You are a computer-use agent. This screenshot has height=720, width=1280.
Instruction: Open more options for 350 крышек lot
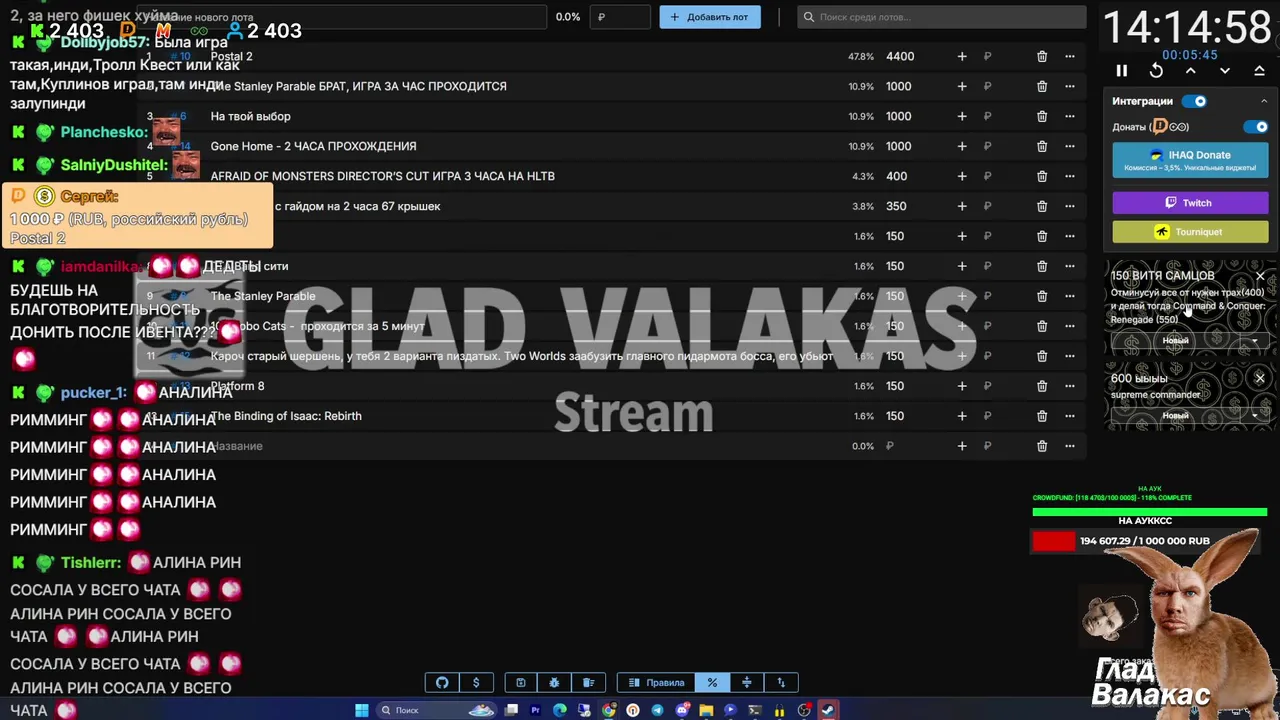point(1070,206)
